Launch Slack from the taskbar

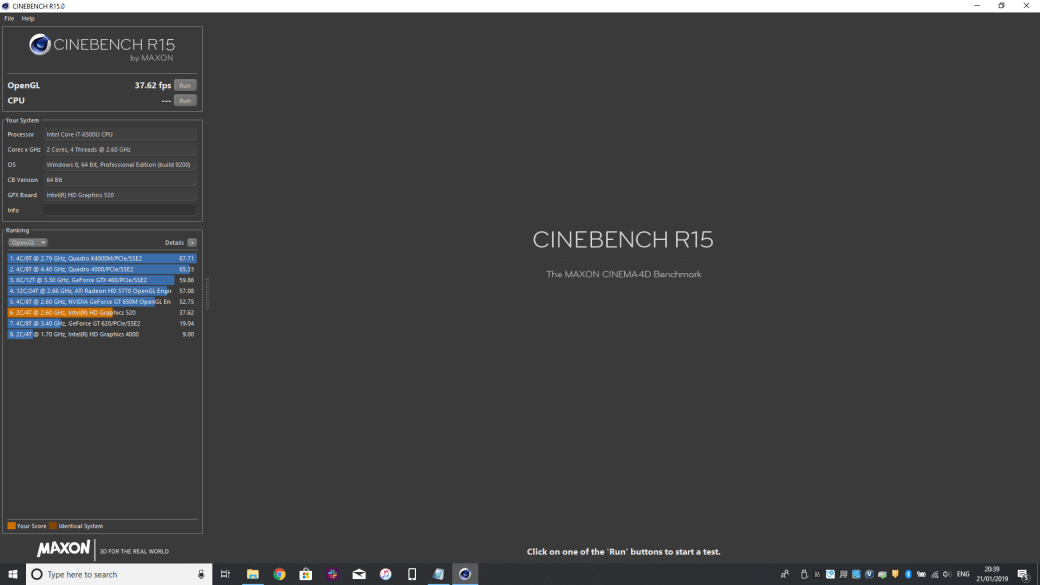331,574
